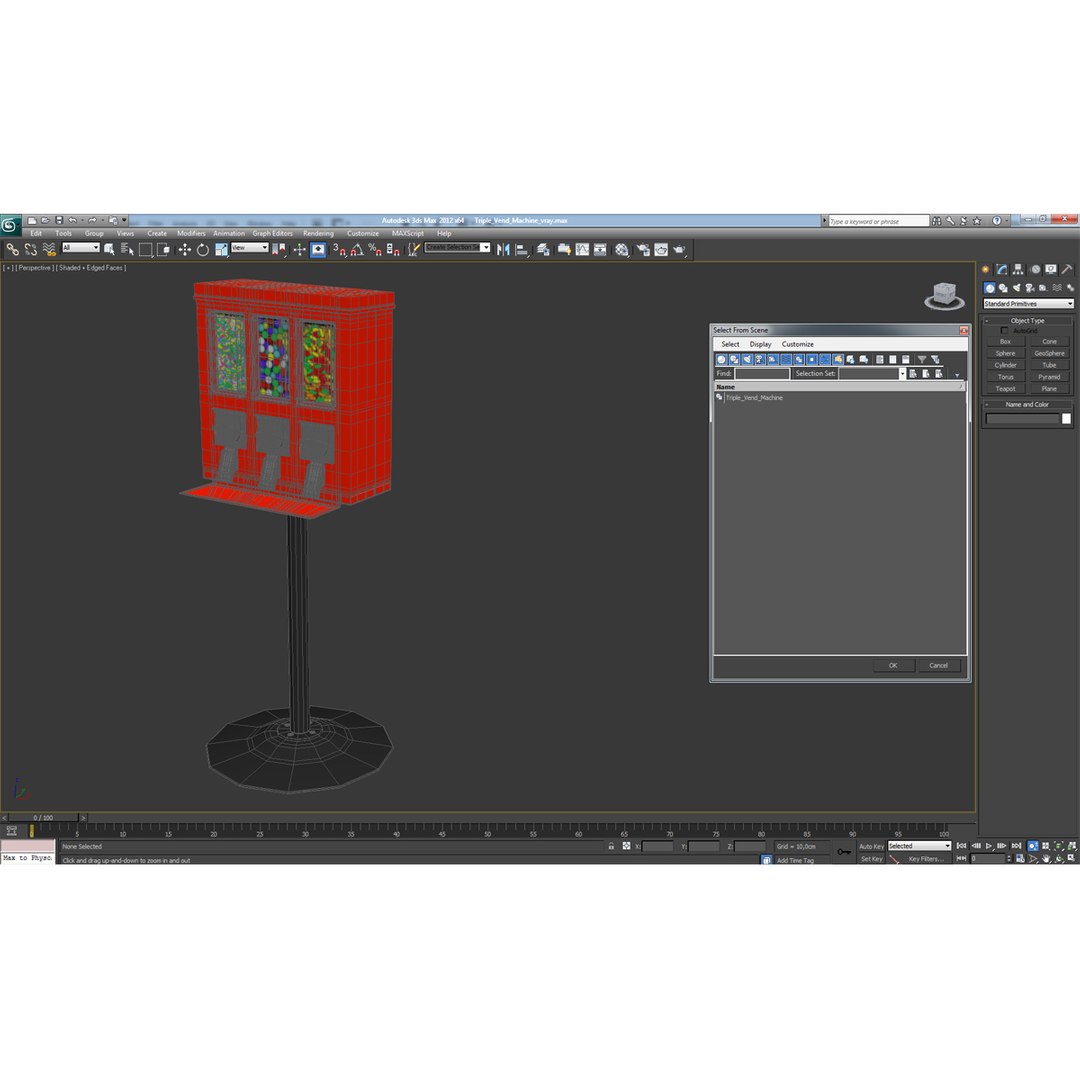The image size is (1080, 1080).
Task: Activate Select and Manipulate tool
Action: click(300, 249)
